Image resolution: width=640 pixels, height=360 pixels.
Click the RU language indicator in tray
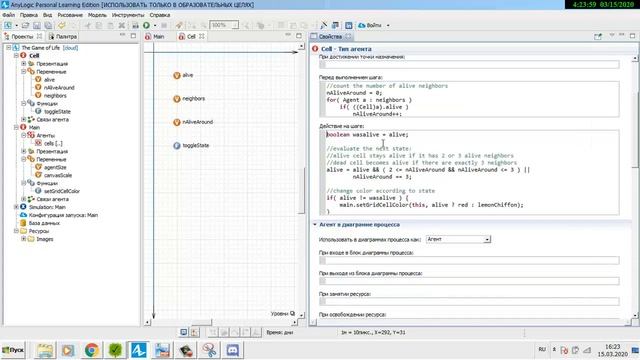coord(542,349)
